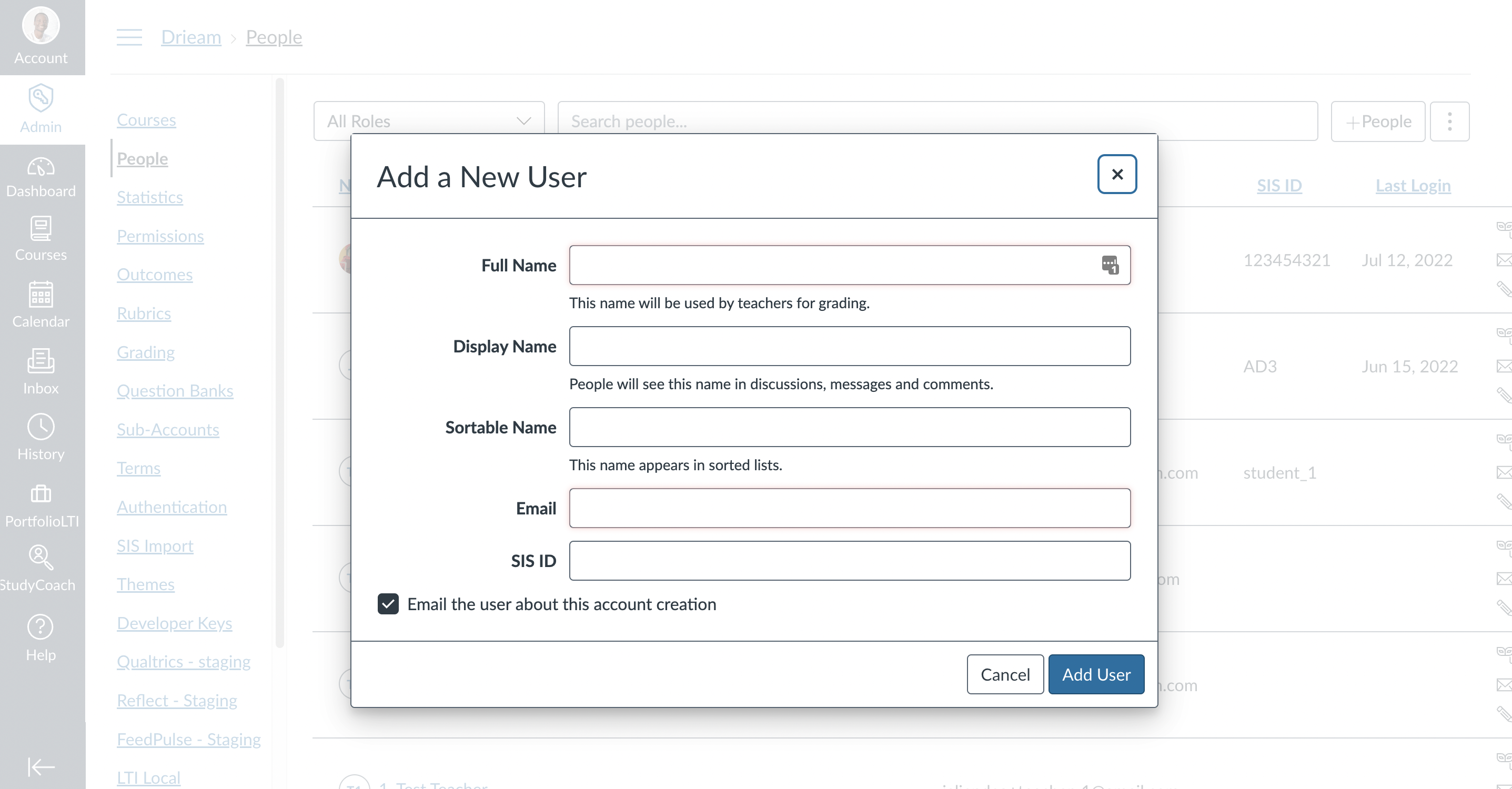Go to SIS Import
This screenshot has height=789, width=1512.
[x=155, y=546]
